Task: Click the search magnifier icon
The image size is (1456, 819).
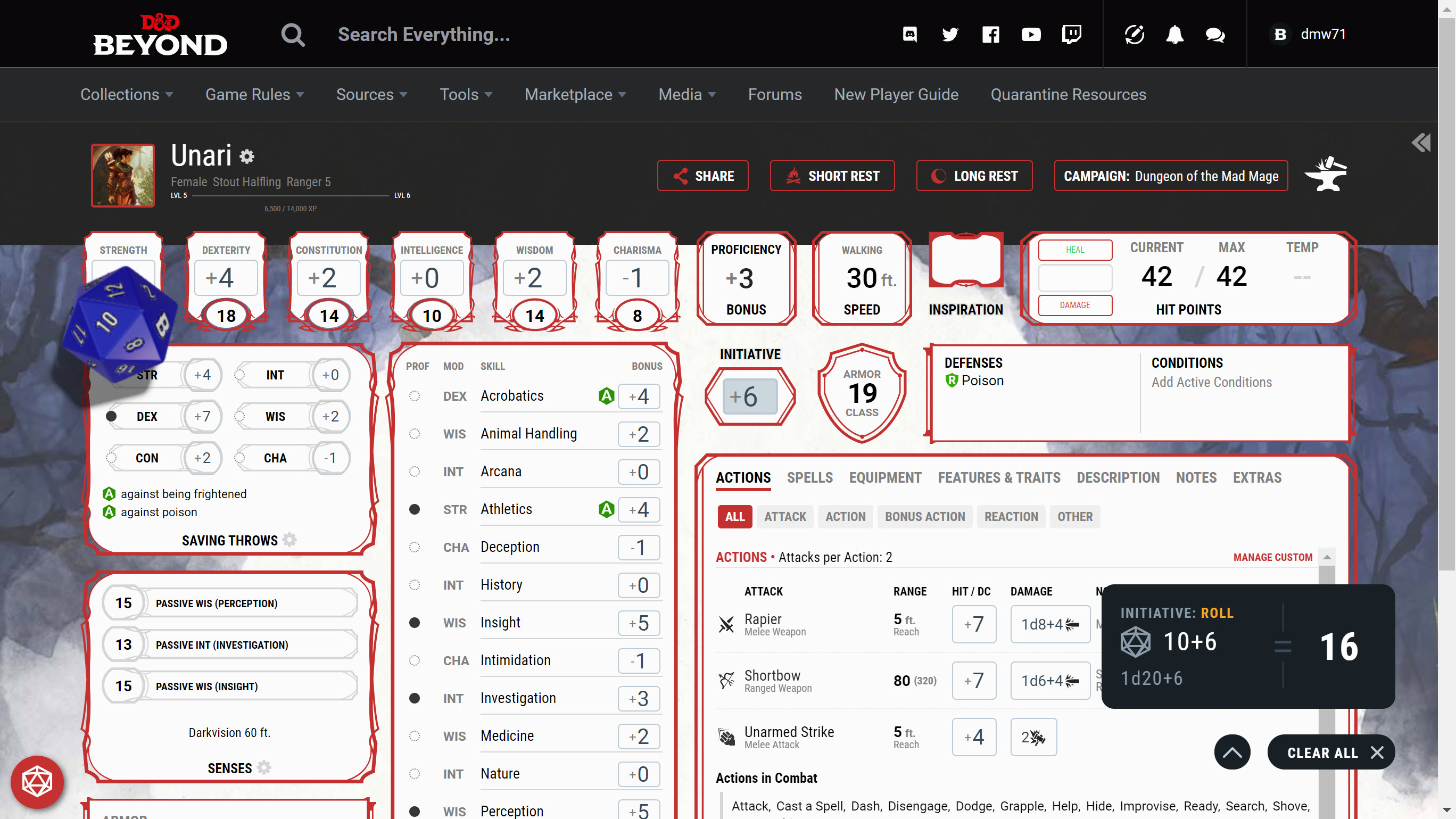Action: pyautogui.click(x=293, y=35)
